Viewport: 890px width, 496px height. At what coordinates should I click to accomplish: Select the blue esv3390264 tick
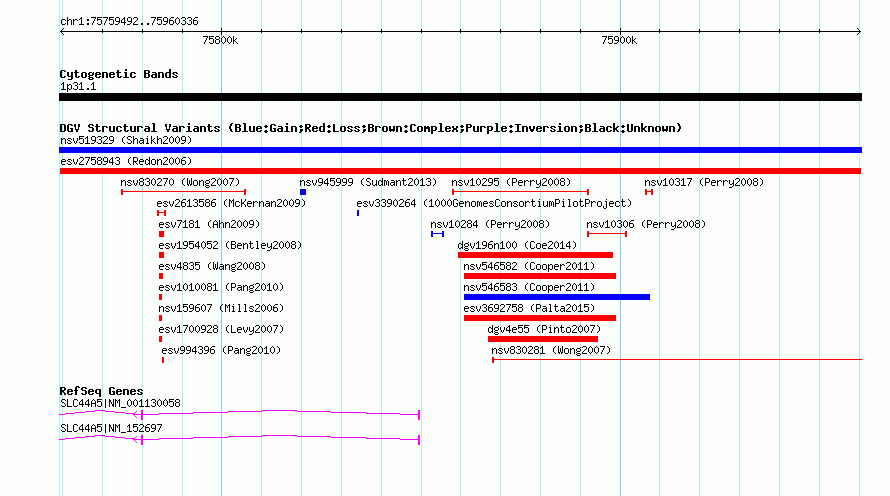click(x=358, y=213)
